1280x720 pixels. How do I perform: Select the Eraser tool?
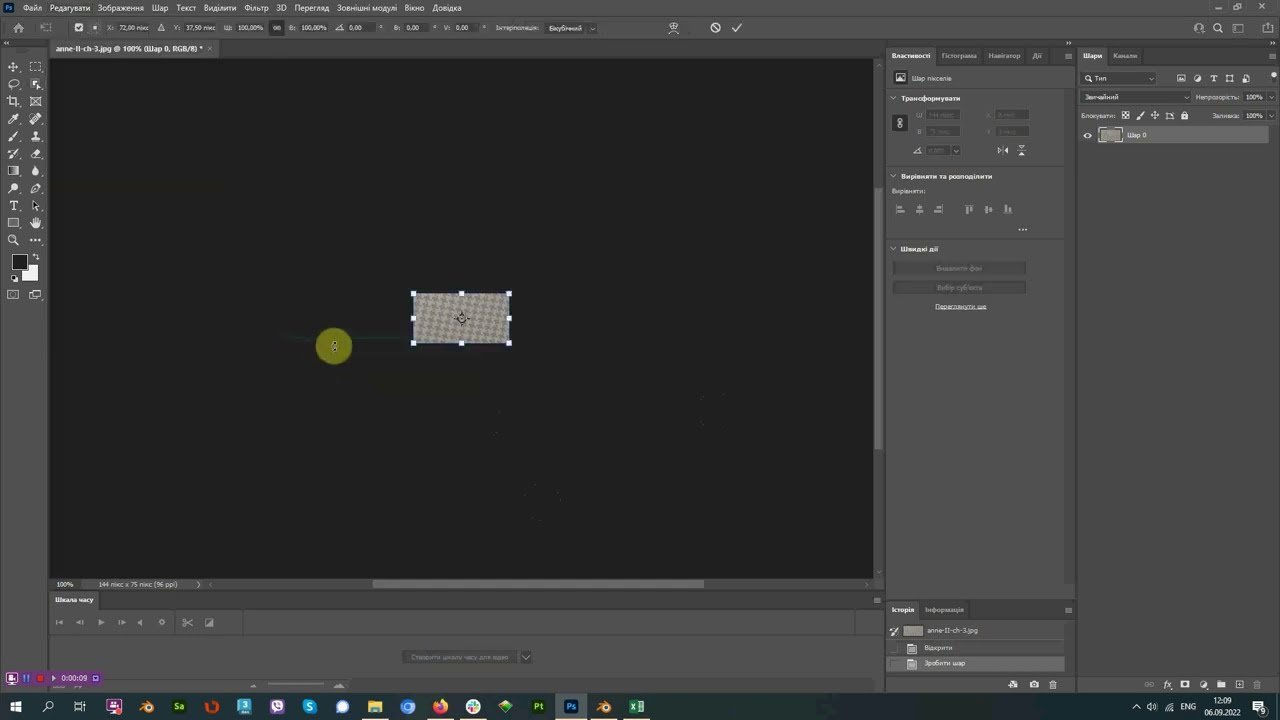[36, 154]
